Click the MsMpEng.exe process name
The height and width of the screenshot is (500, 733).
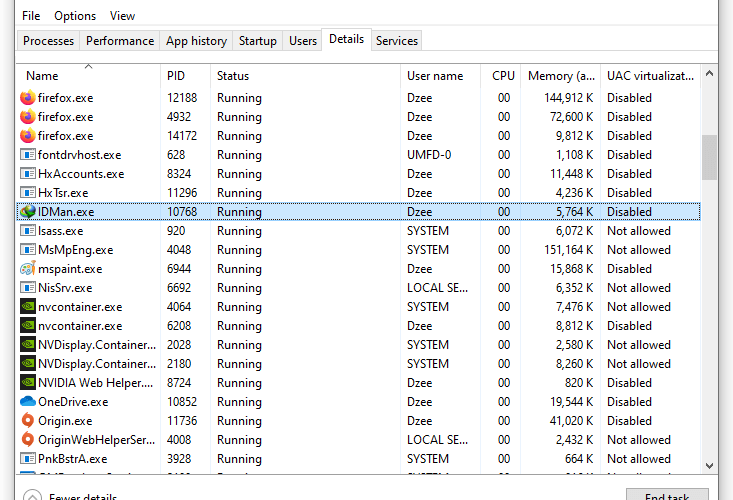75,250
